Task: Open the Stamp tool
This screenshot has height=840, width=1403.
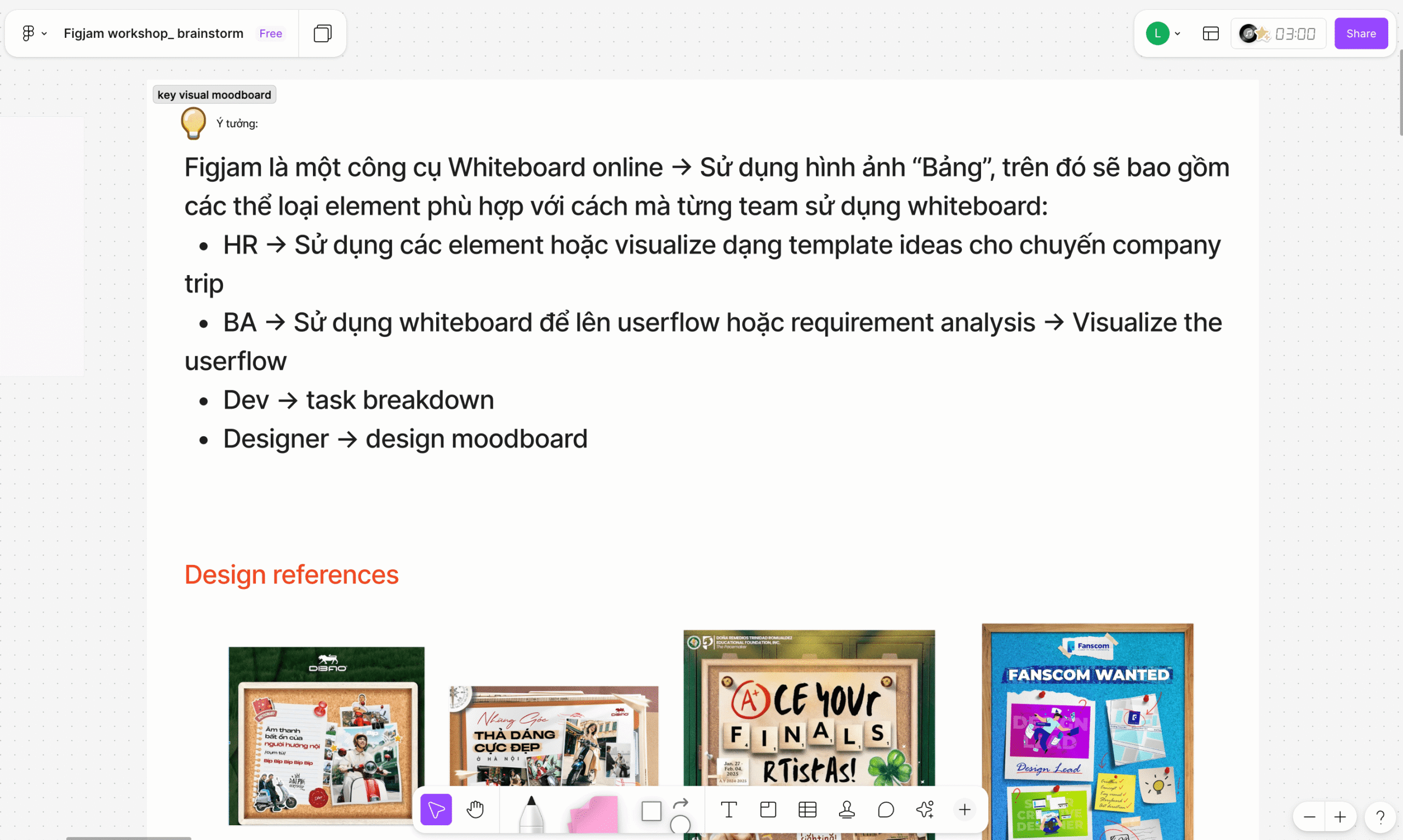Action: pyautogui.click(x=847, y=809)
